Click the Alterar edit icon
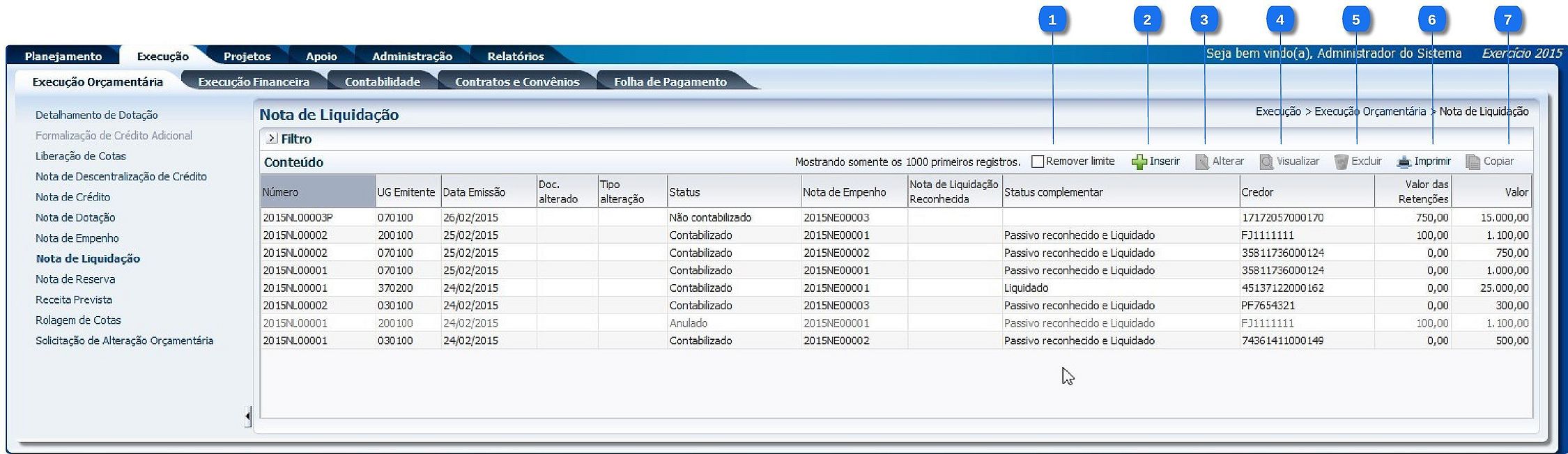This screenshot has height=454, width=1568. tap(1202, 162)
